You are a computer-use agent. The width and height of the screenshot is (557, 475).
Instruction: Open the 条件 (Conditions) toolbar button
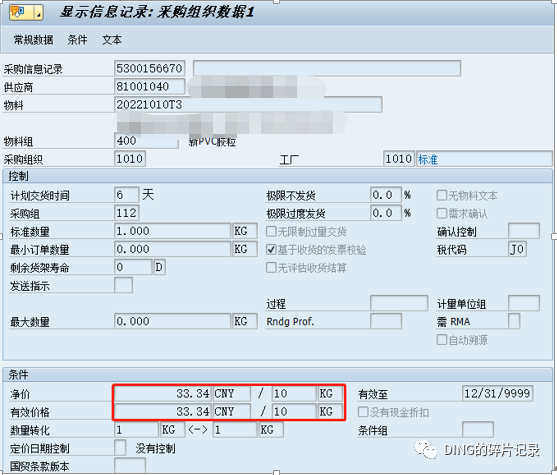[x=77, y=40]
